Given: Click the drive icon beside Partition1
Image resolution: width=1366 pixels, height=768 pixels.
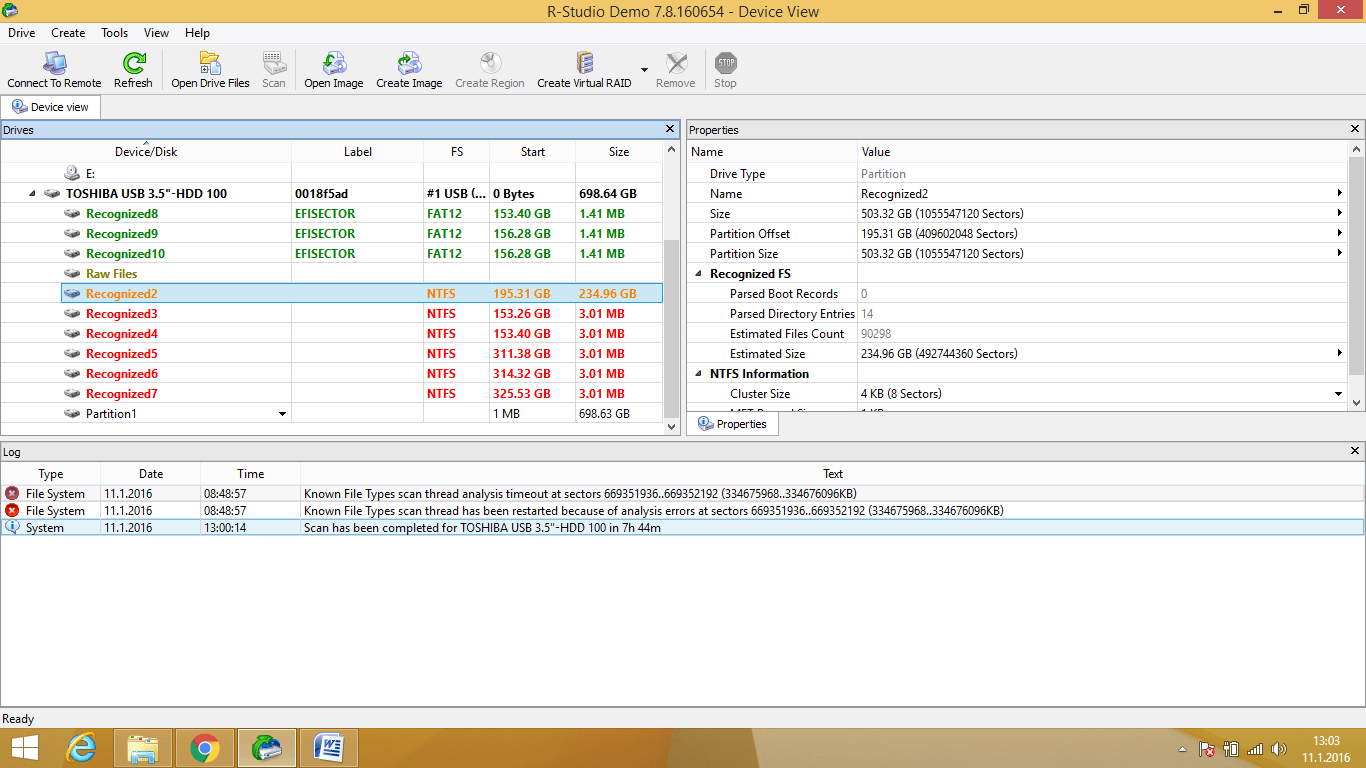Looking at the screenshot, I should tap(72, 414).
